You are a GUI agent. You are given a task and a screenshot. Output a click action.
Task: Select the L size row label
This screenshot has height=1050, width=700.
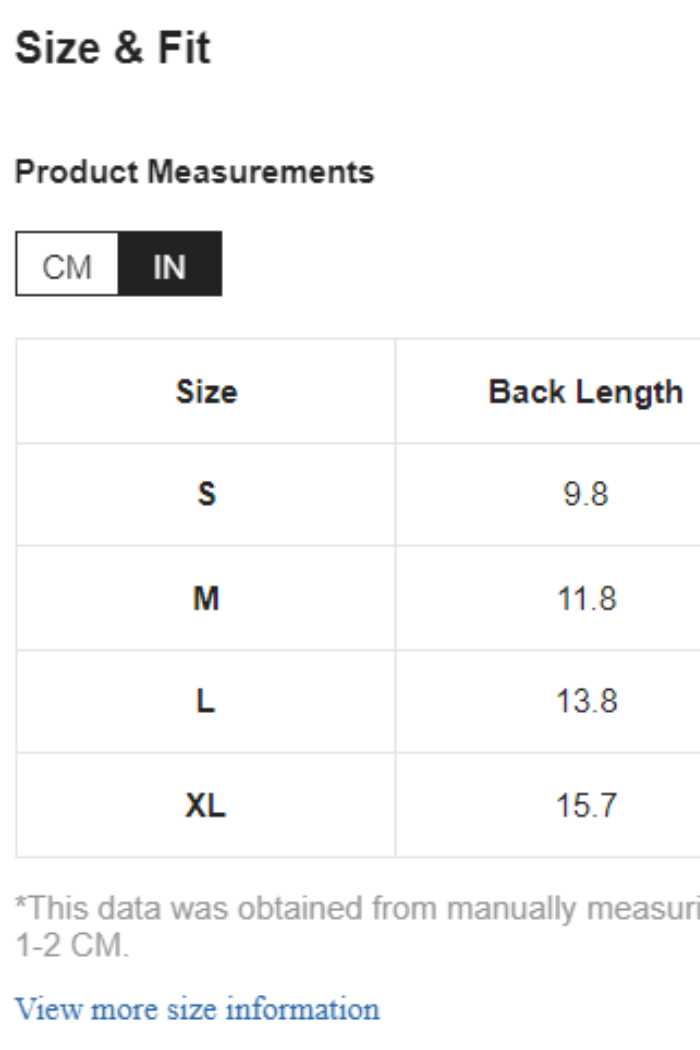[x=206, y=701]
